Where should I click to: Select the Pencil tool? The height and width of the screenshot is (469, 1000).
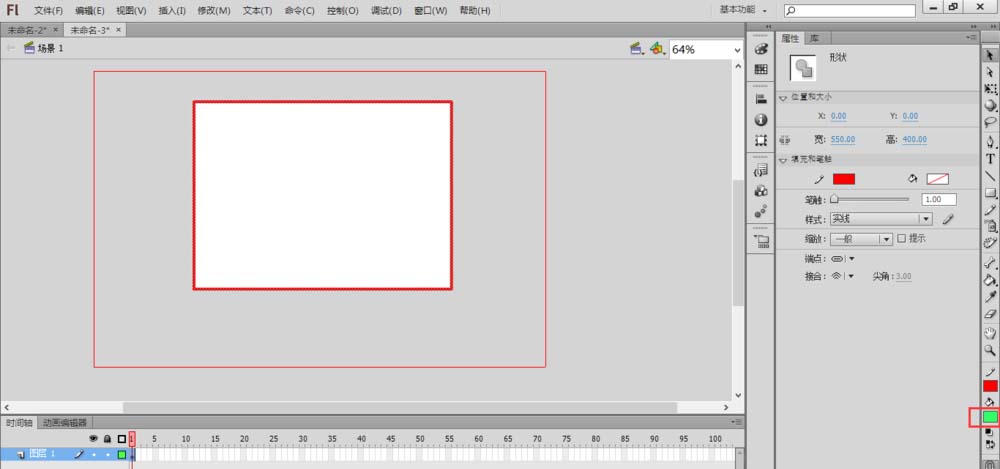click(990, 209)
